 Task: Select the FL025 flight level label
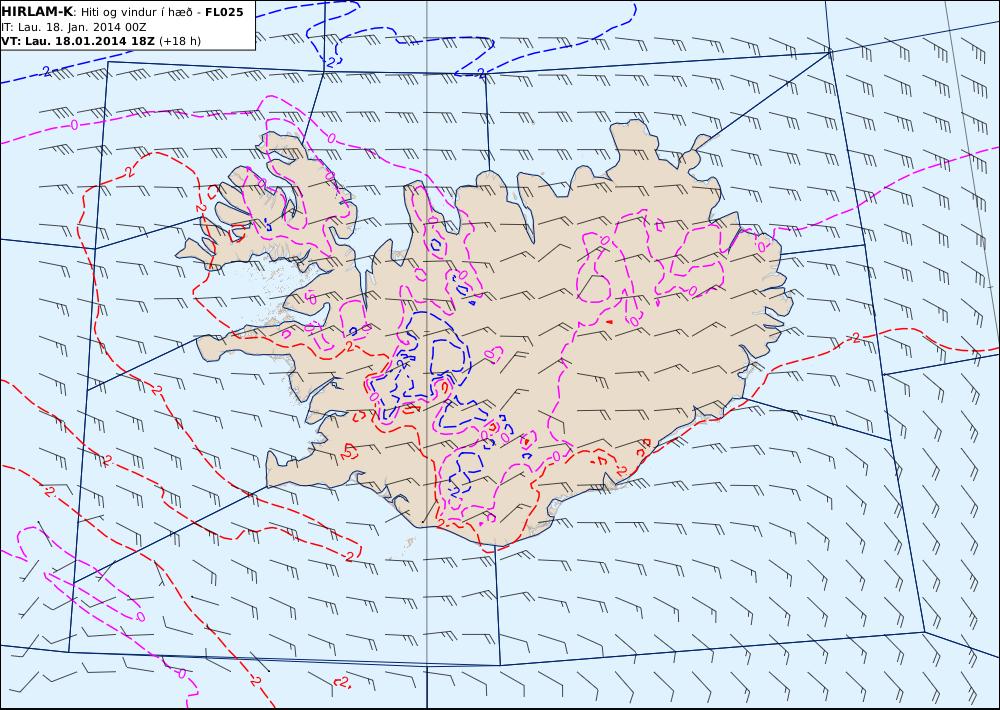pos(224,12)
